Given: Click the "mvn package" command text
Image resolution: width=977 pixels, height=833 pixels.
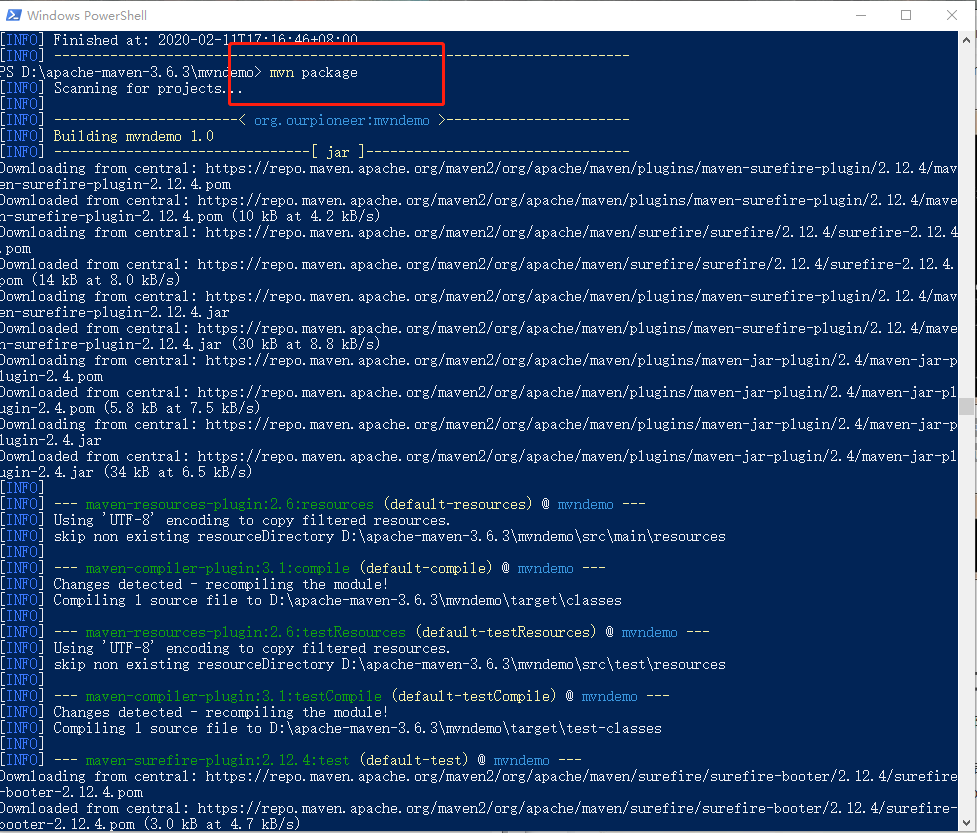Looking at the screenshot, I should point(313,72).
